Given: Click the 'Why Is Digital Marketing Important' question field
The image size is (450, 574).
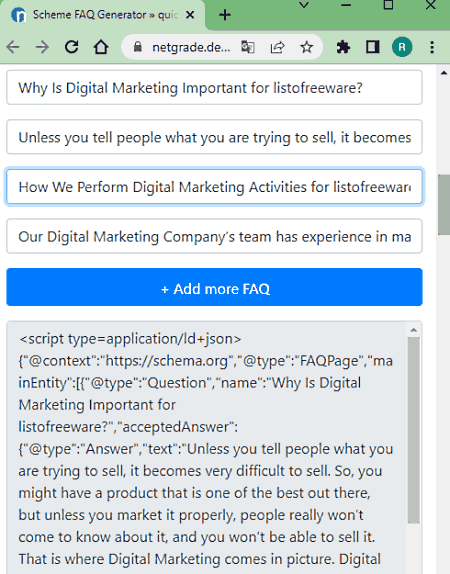Looking at the screenshot, I should point(214,88).
